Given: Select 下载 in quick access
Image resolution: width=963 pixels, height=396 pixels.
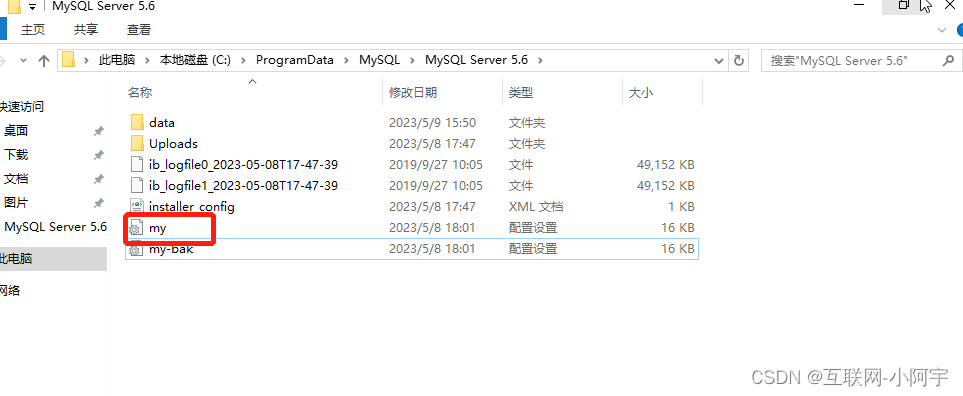Looking at the screenshot, I should point(16,155).
